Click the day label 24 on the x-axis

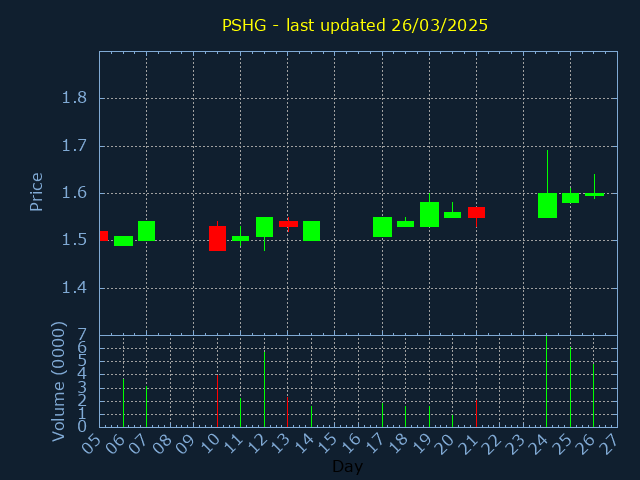point(538,443)
